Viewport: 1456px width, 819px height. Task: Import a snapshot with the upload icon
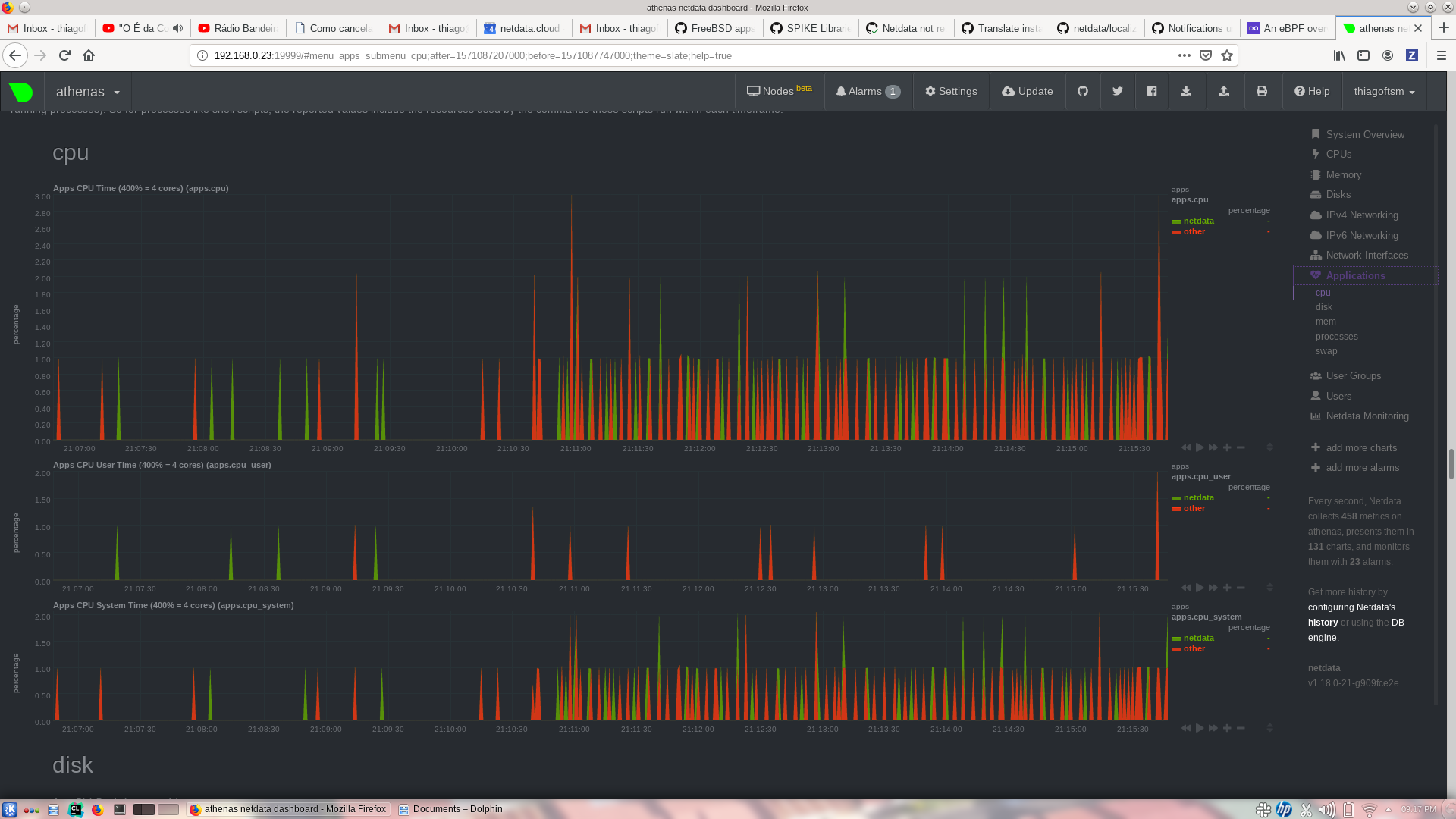tap(1224, 91)
